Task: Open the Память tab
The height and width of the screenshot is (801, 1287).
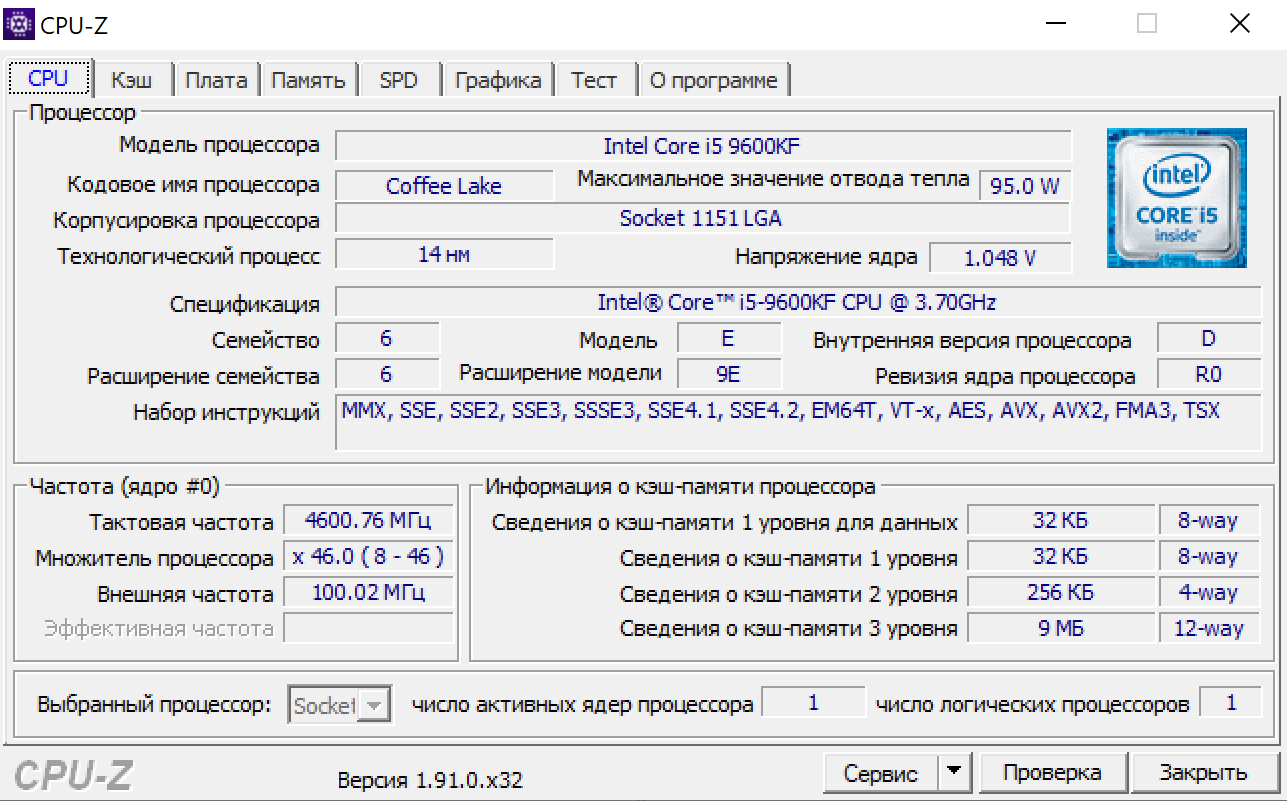Action: pos(308,80)
